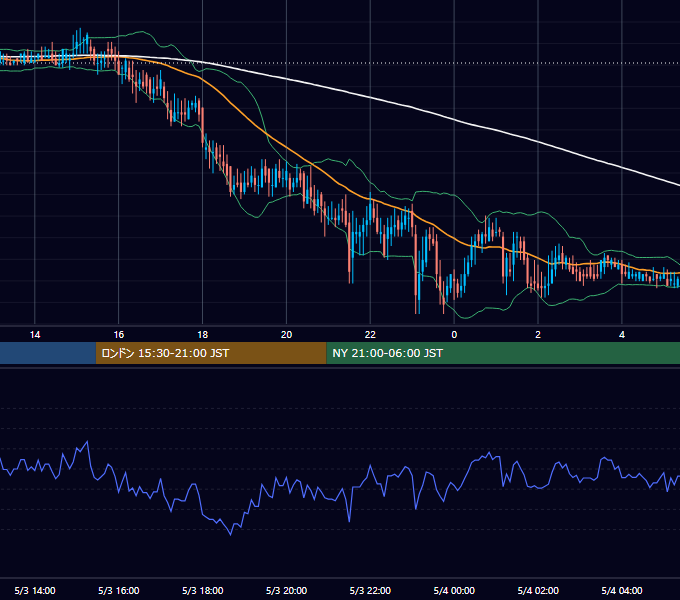Click the '4' hour label on price chart axis
680x600 pixels.
pyautogui.click(x=622, y=335)
